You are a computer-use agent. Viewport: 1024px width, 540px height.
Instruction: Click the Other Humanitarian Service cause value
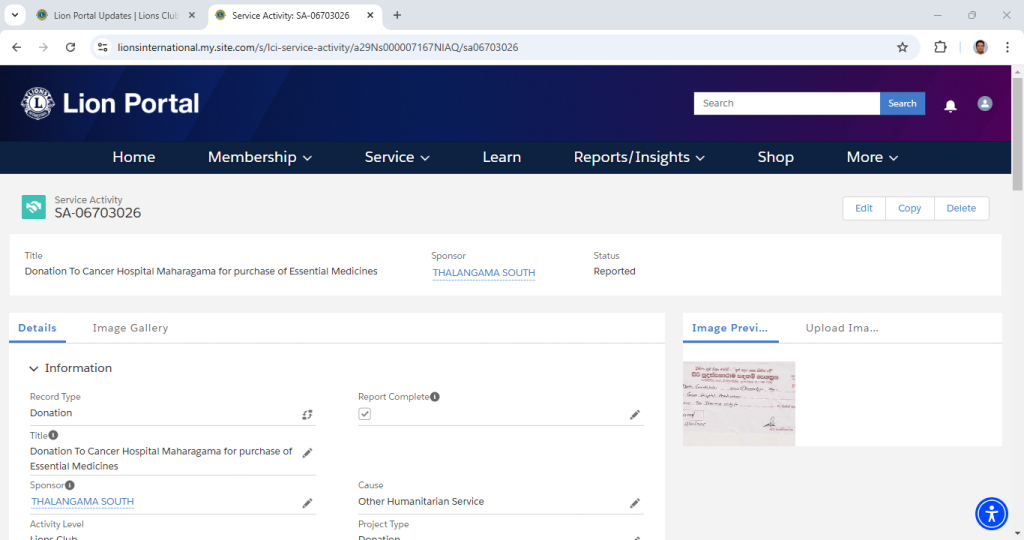[x=421, y=501]
